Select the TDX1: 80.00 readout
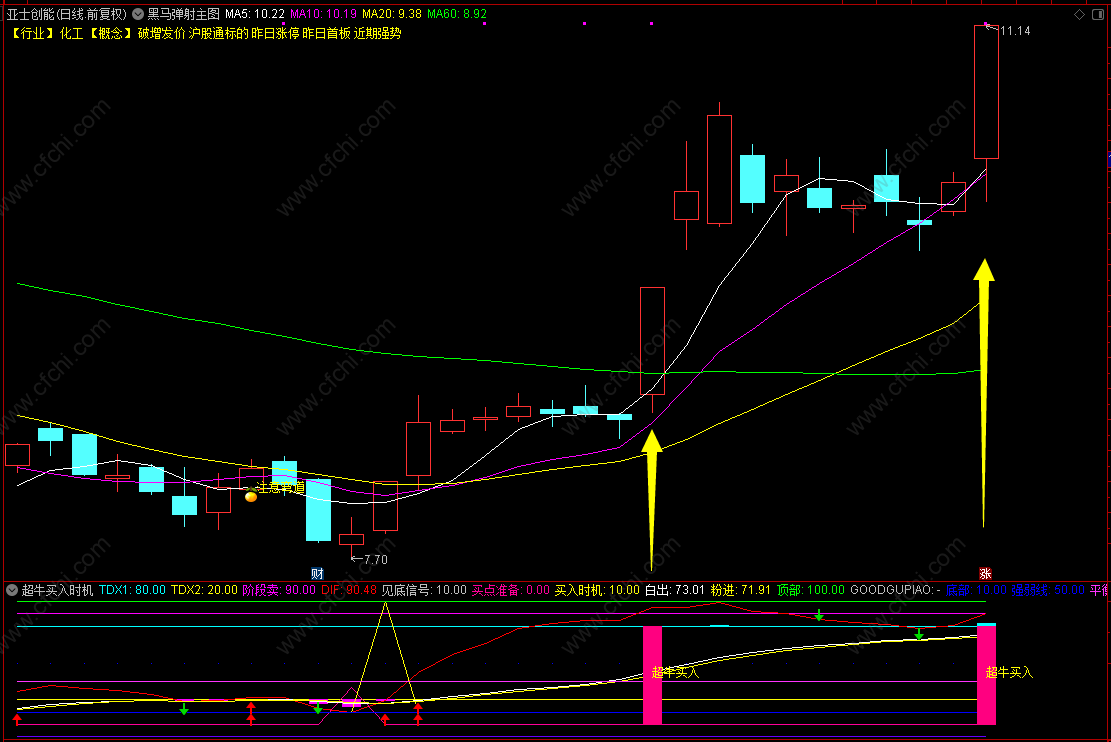This screenshot has width=1111, height=742. click(x=132, y=590)
